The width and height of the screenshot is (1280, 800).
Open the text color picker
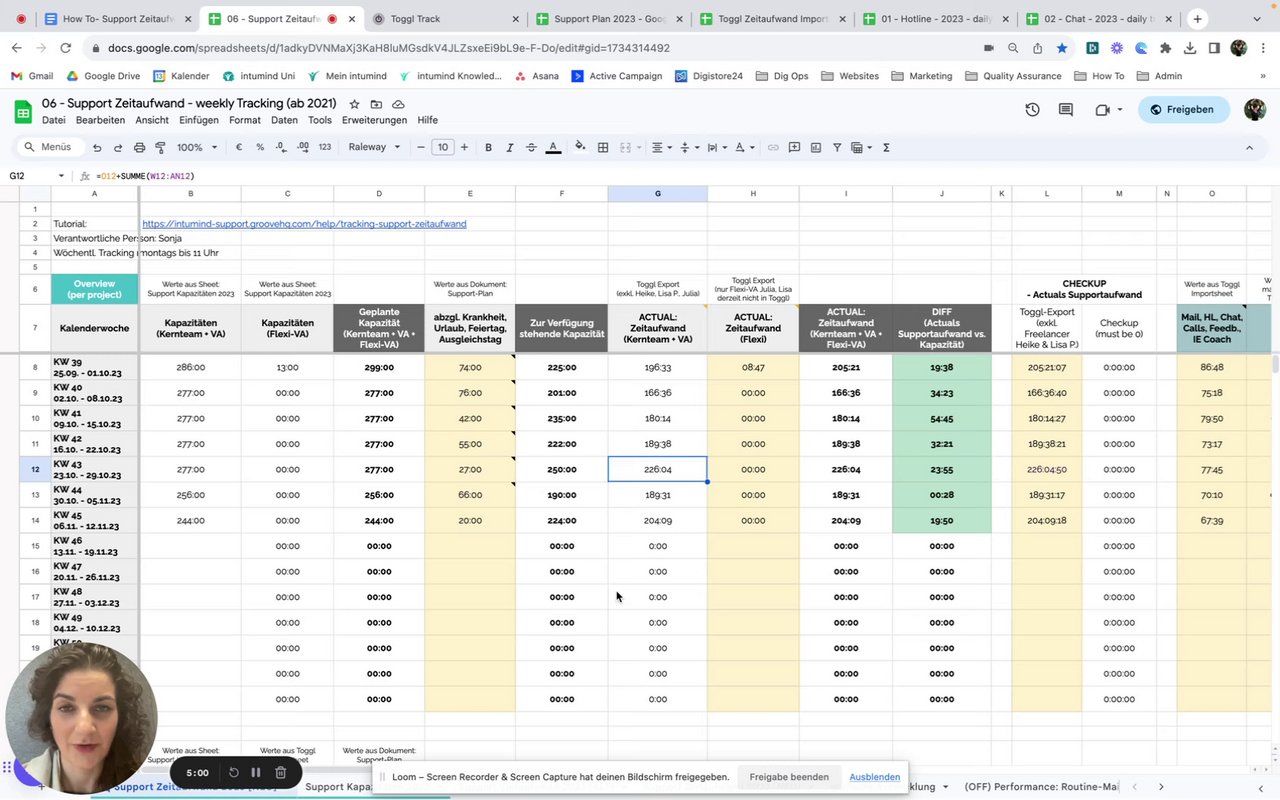tap(553, 147)
